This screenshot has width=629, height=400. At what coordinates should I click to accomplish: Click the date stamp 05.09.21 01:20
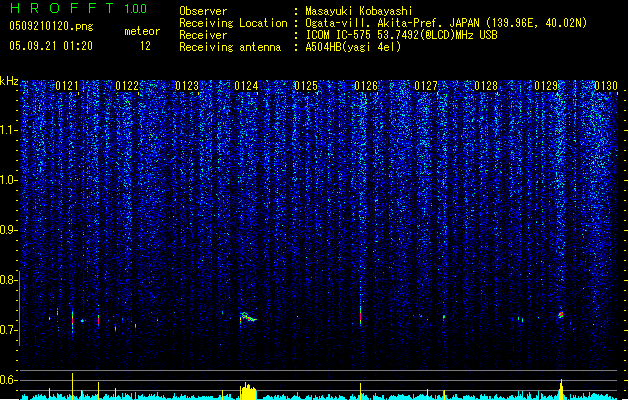click(x=51, y=46)
